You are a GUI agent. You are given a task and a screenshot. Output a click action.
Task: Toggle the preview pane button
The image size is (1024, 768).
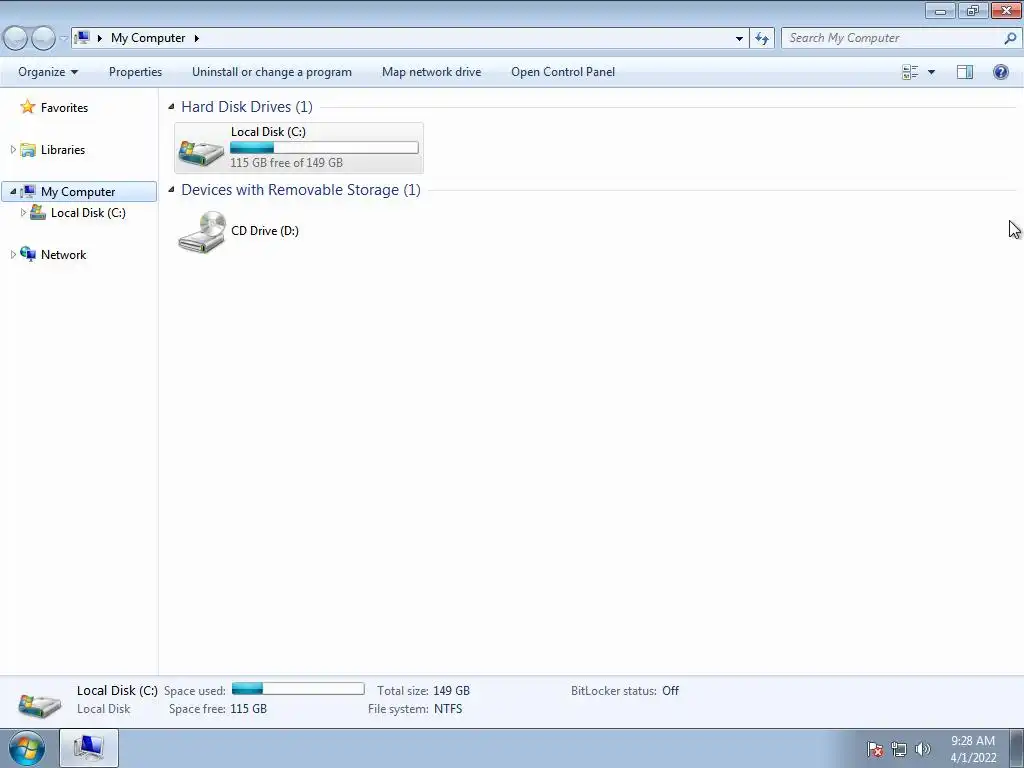[x=965, y=72]
